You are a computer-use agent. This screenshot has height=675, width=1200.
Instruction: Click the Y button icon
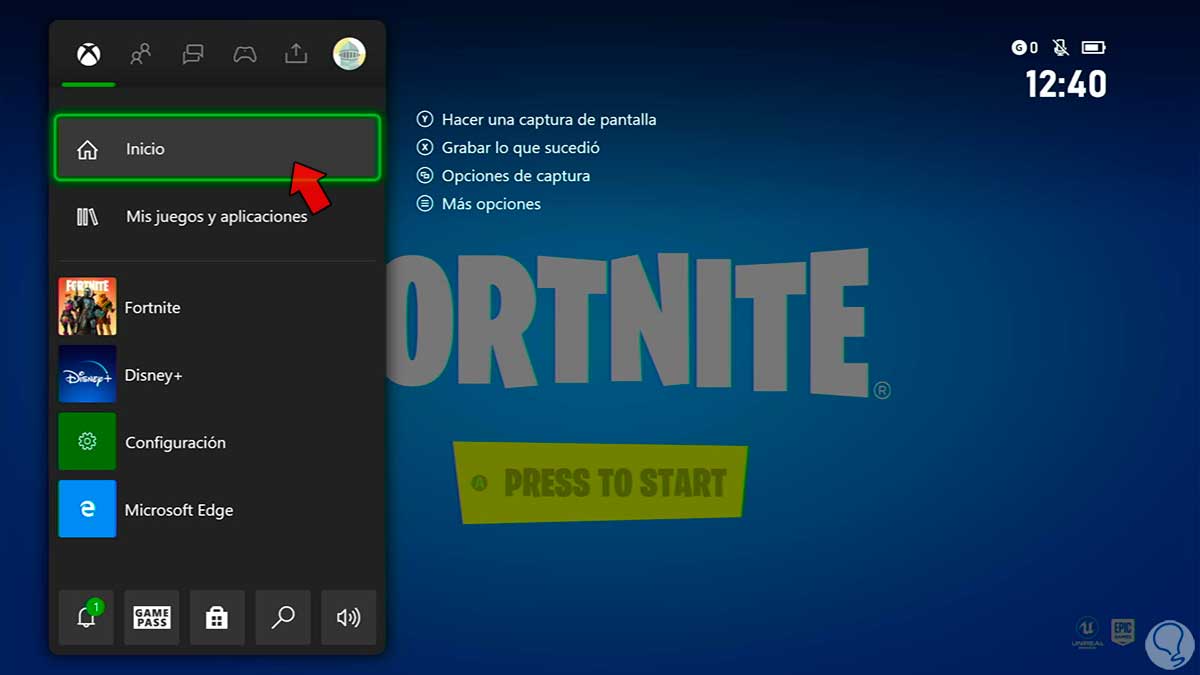[x=424, y=119]
